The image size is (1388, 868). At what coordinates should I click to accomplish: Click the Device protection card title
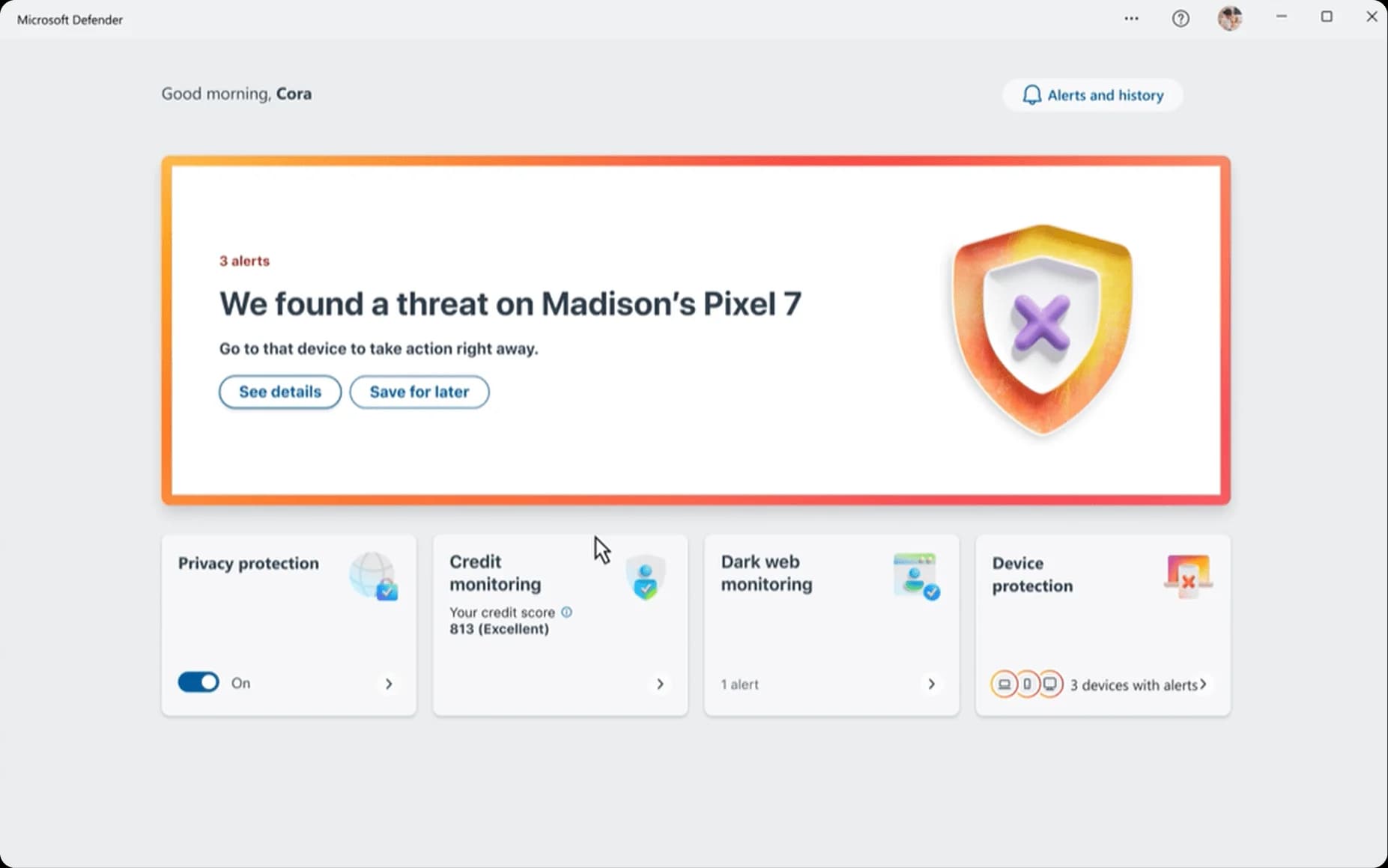tap(1032, 574)
